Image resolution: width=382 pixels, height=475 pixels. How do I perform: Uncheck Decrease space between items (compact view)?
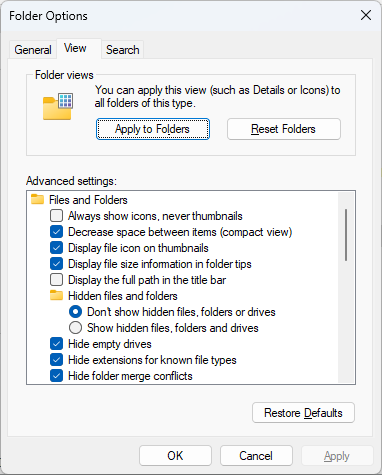click(x=56, y=232)
